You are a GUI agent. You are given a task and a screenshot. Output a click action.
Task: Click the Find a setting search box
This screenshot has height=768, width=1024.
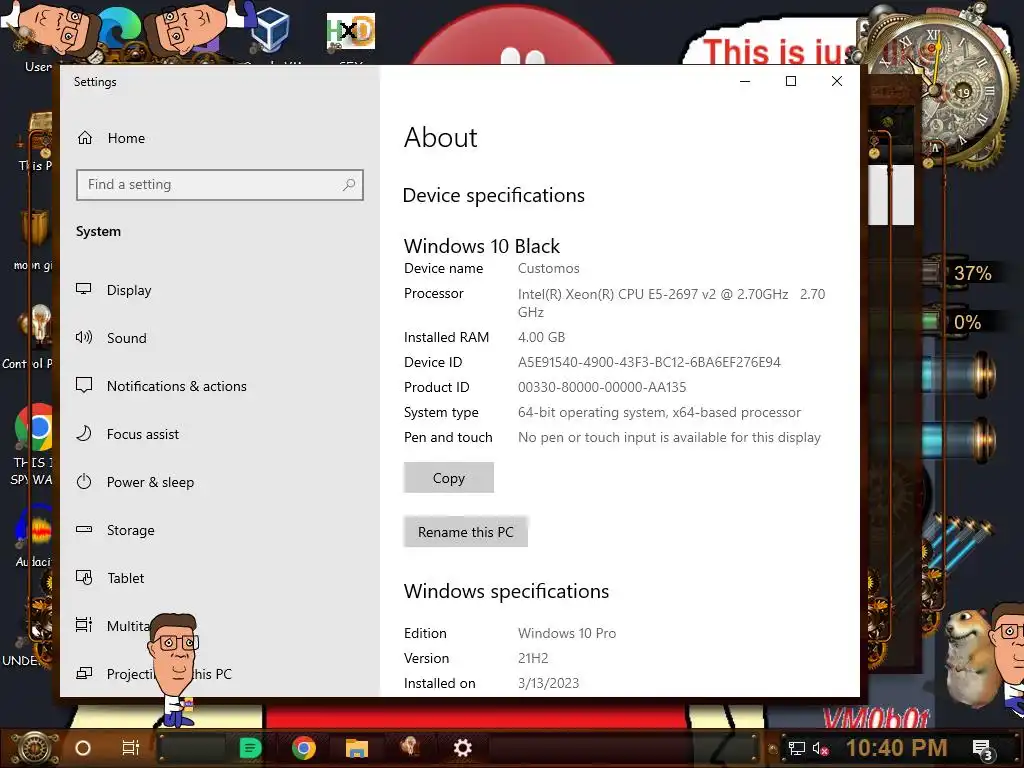[x=219, y=185]
